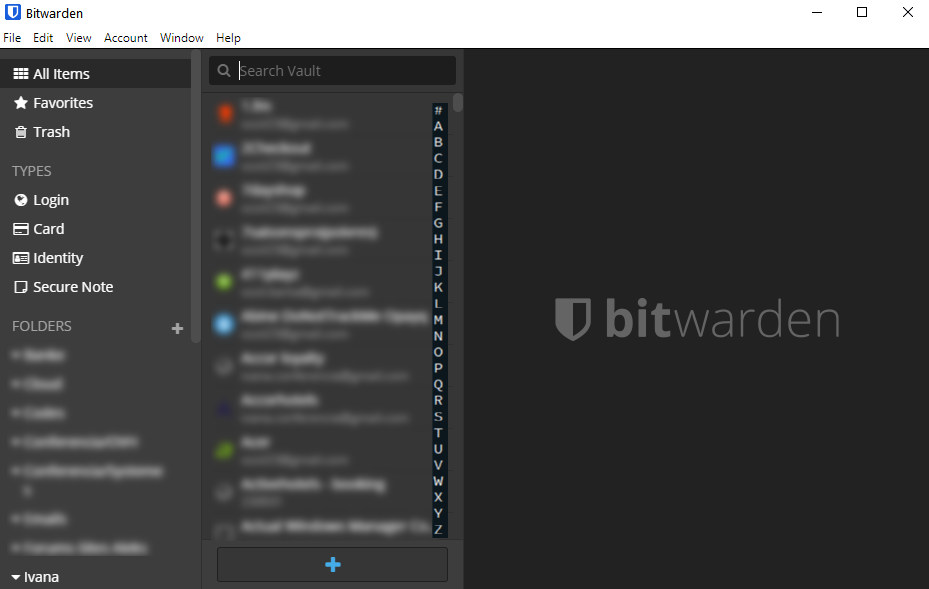Jump to letter Z in index
This screenshot has width=929, height=589.
[438, 529]
